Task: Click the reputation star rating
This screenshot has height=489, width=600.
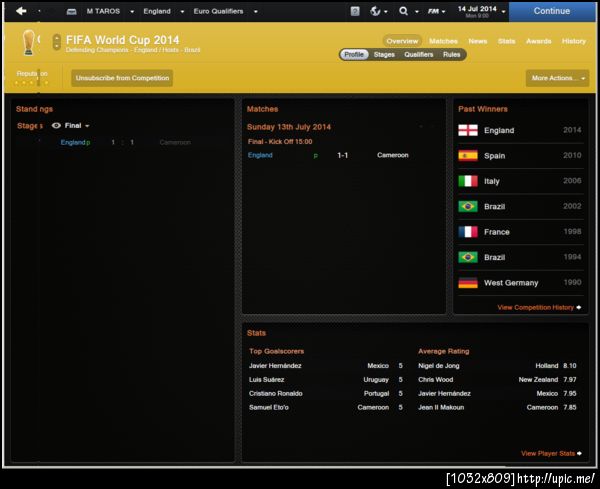Action: (31, 82)
